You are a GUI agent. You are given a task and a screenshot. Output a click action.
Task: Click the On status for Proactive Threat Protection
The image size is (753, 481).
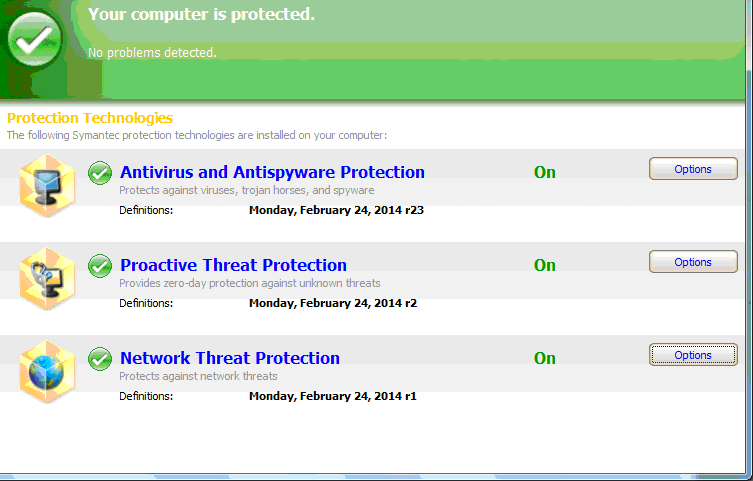pos(545,265)
